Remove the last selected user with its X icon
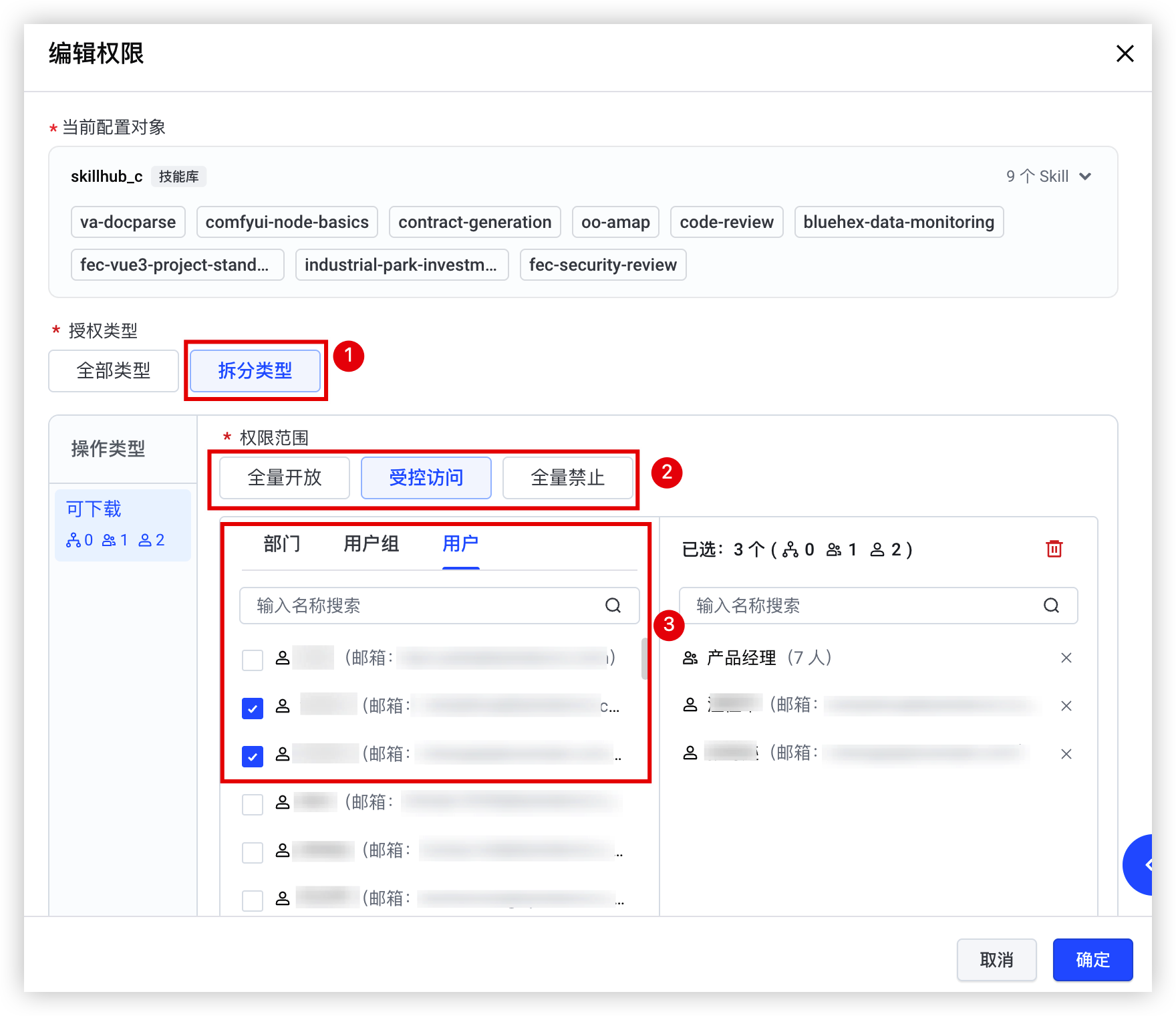Screen dimensions: 1176x1016 1066,754
